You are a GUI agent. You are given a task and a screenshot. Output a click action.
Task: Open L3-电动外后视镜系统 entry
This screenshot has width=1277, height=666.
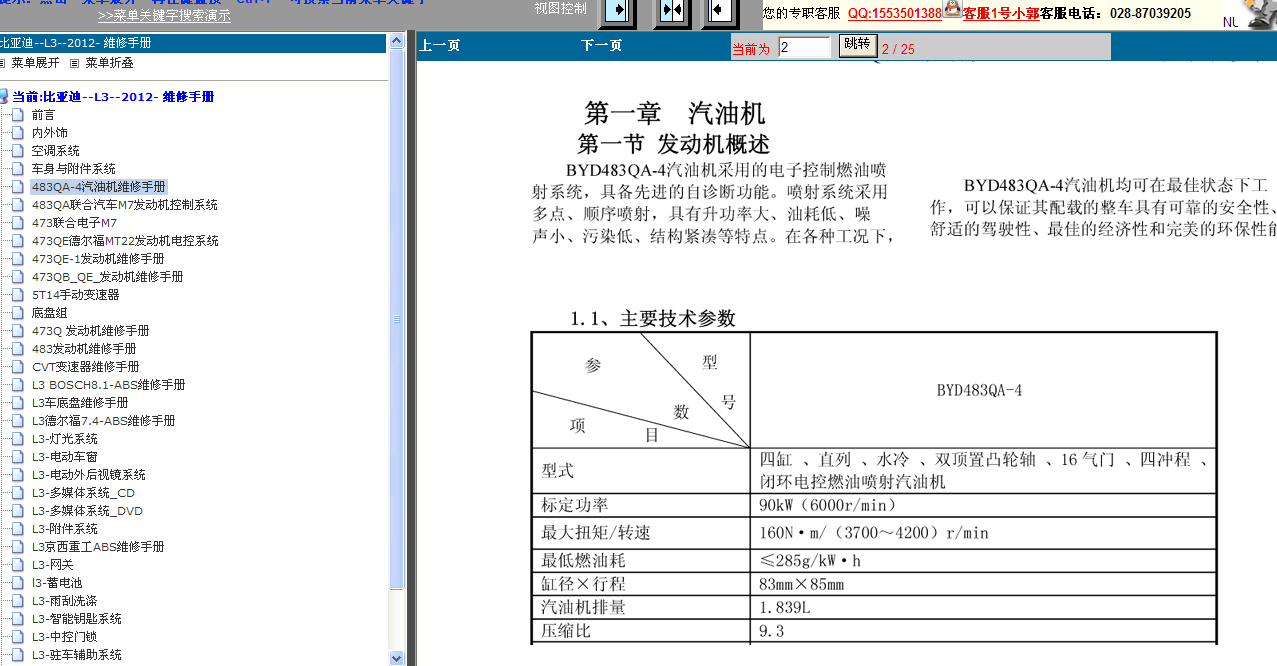[x=89, y=475]
